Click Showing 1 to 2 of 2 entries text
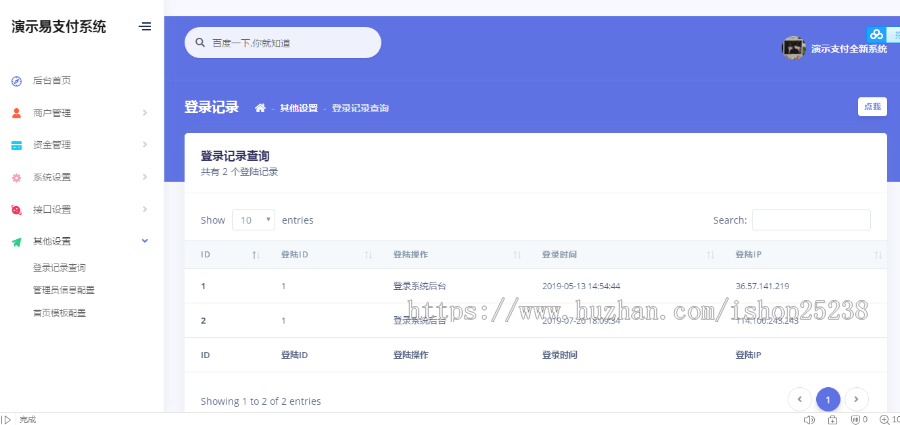 (261, 401)
